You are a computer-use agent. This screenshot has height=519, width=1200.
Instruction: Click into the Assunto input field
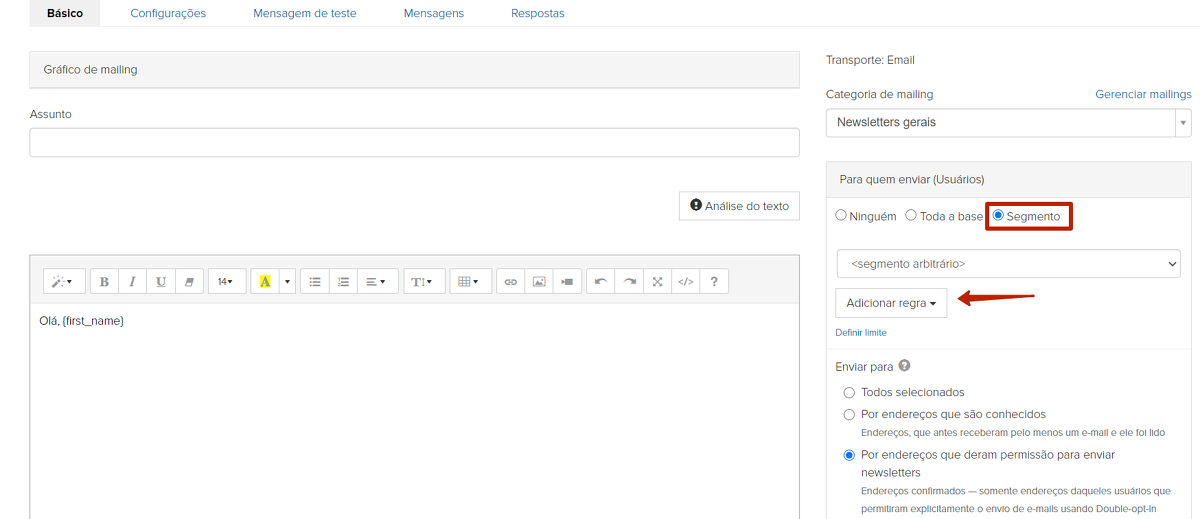point(414,143)
